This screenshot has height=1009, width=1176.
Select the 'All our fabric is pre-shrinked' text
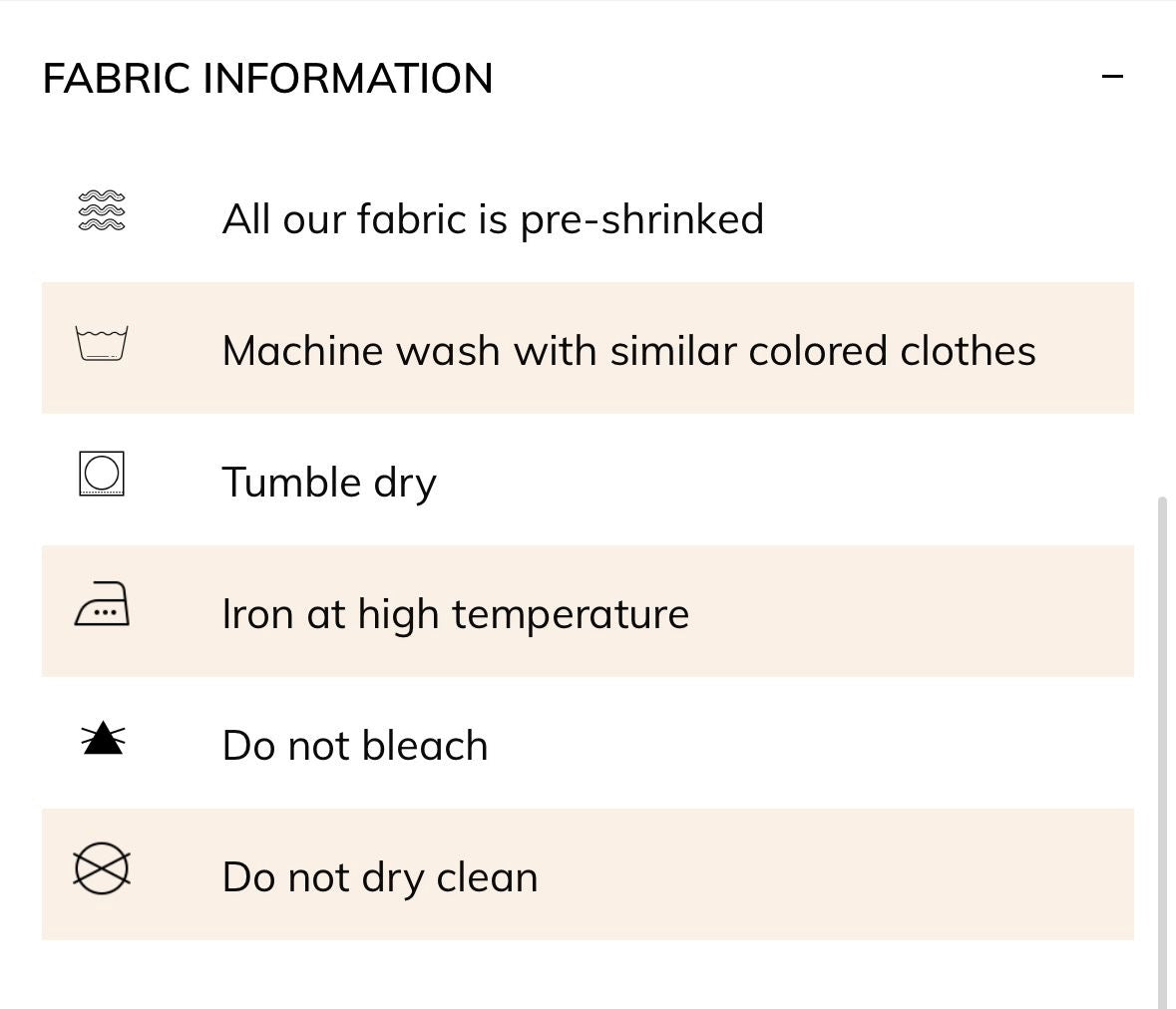493,219
